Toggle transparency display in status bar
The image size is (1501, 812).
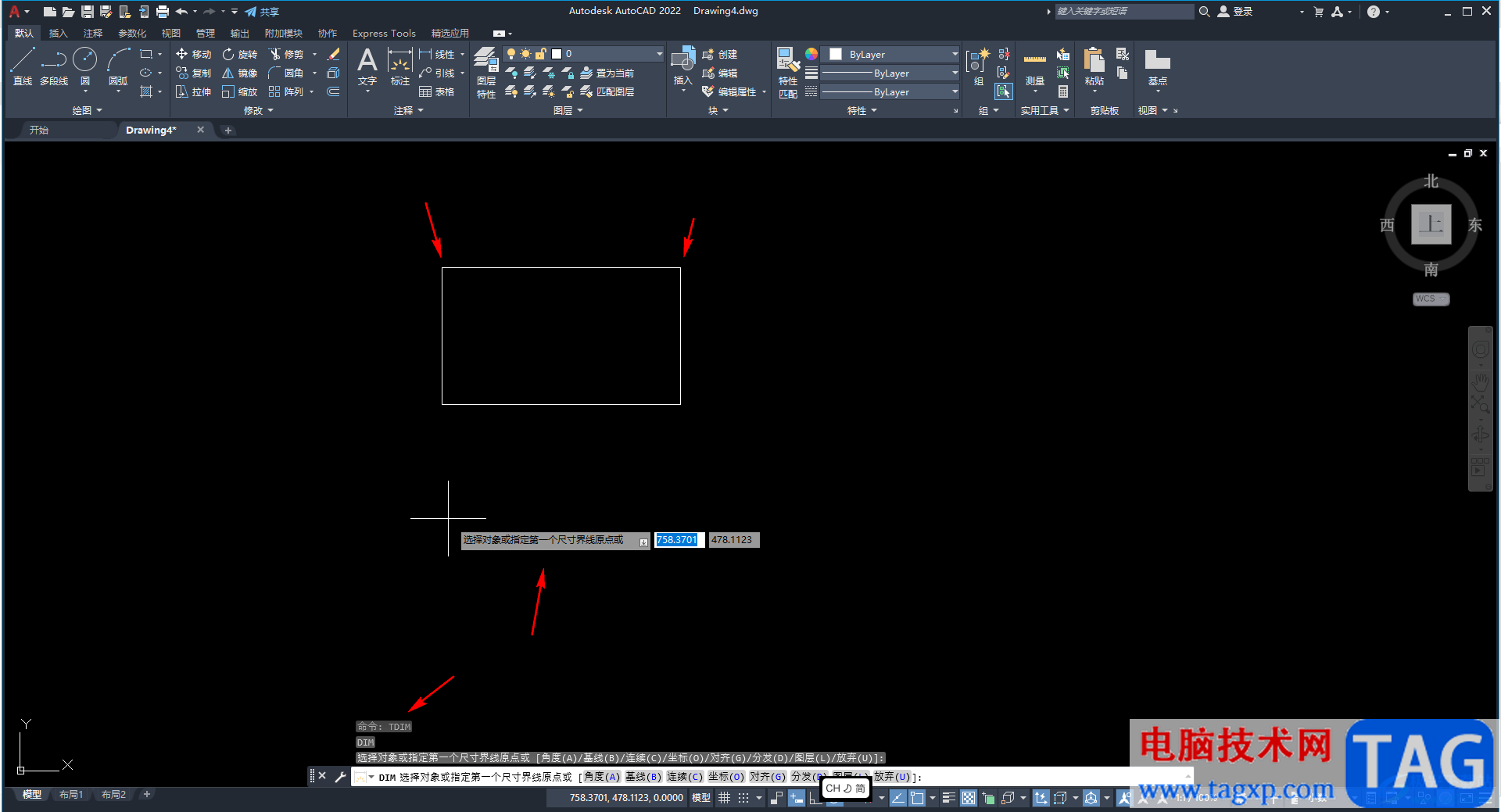tap(969, 798)
